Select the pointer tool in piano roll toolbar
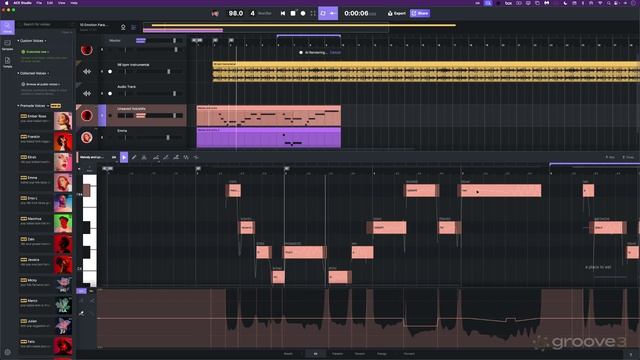 [x=124, y=157]
